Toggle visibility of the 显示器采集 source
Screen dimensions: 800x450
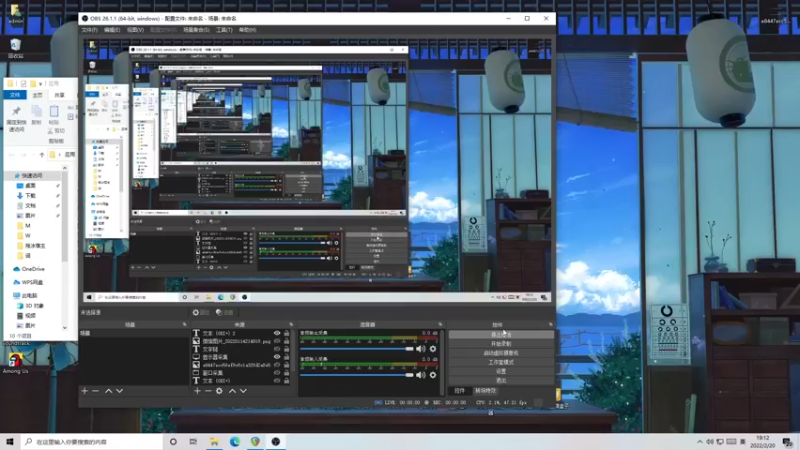(277, 357)
